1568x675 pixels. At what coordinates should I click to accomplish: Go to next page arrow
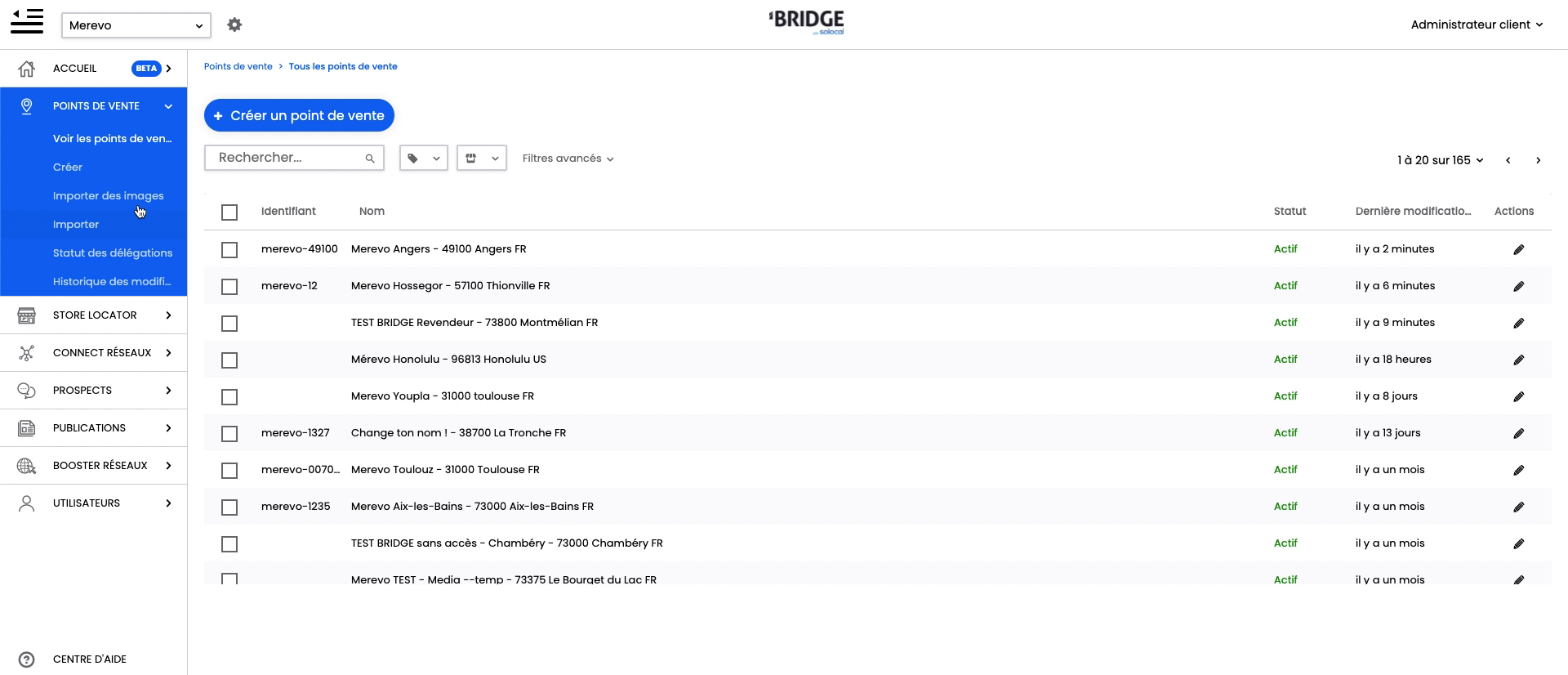1538,160
